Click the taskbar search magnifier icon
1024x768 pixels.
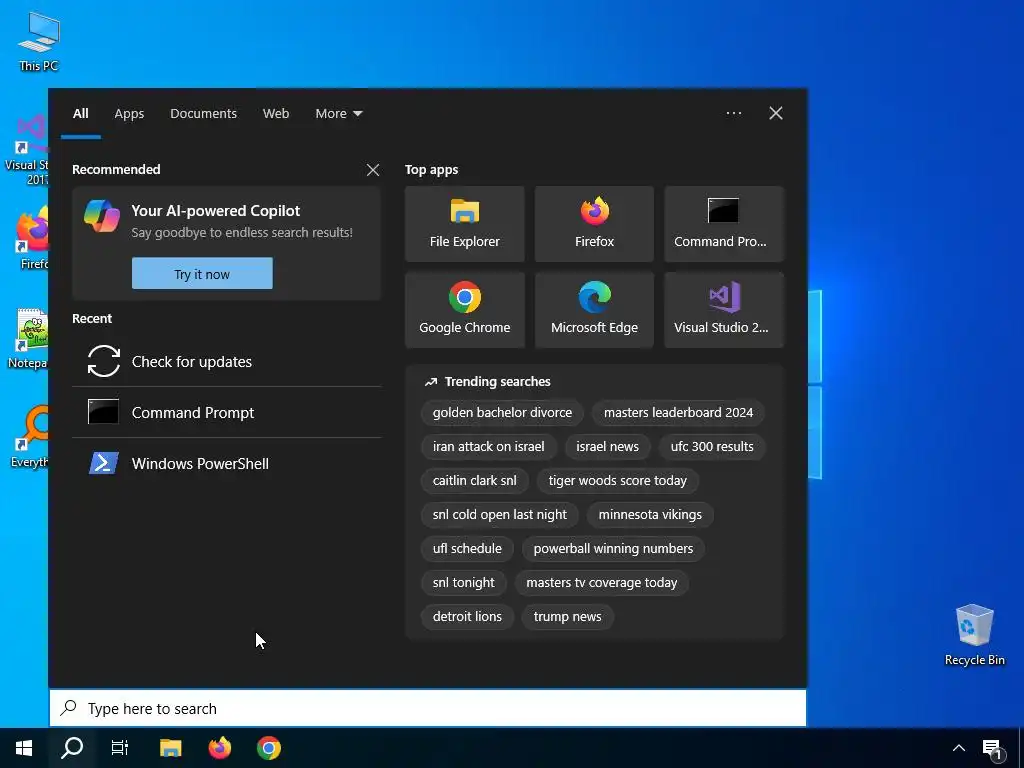tap(72, 748)
